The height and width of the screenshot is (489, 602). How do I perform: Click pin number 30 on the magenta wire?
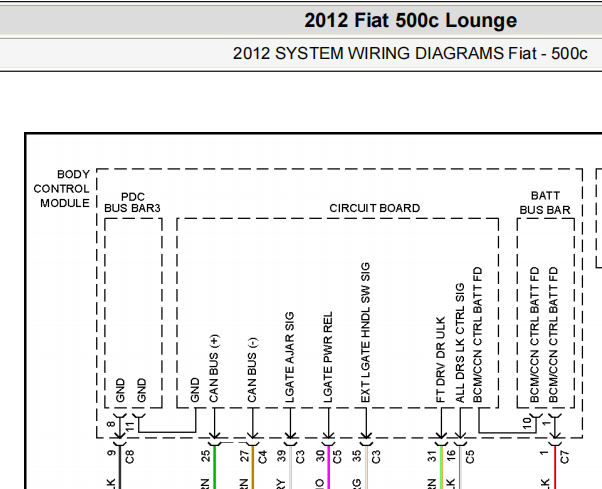point(320,456)
